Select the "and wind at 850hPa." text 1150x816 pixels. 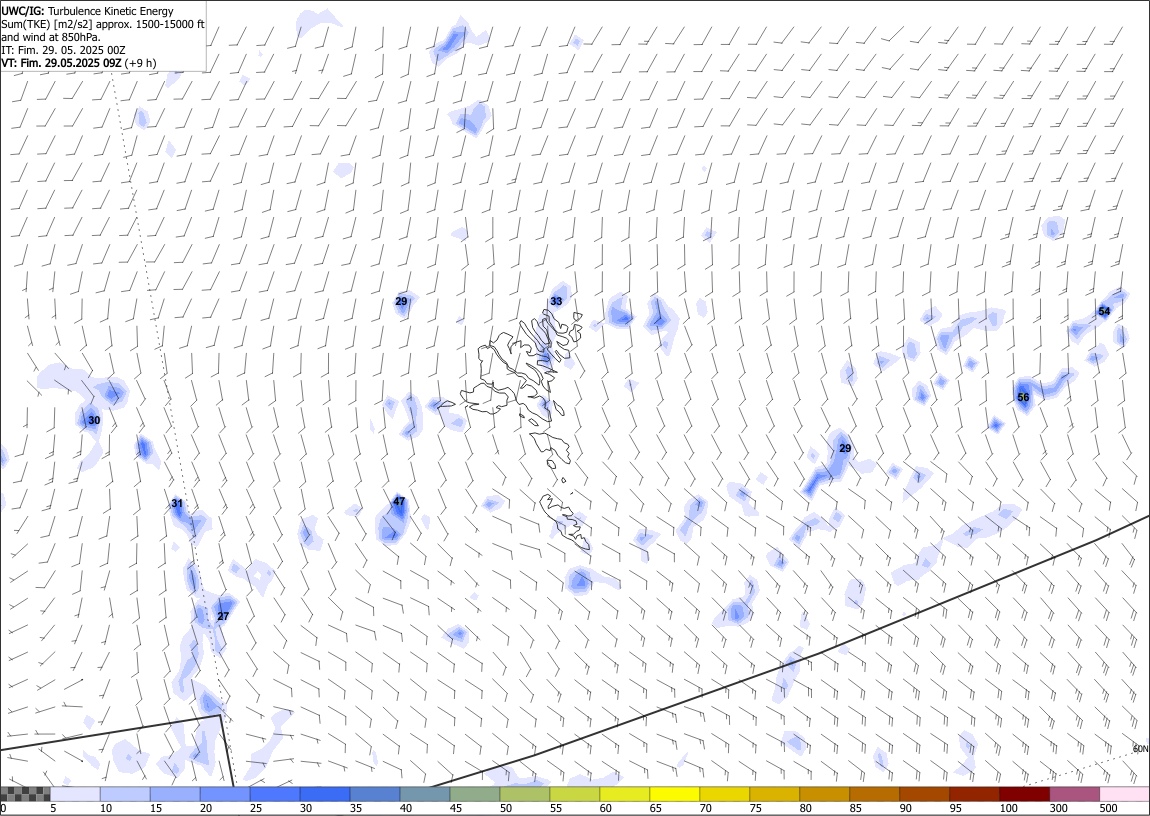click(x=51, y=37)
